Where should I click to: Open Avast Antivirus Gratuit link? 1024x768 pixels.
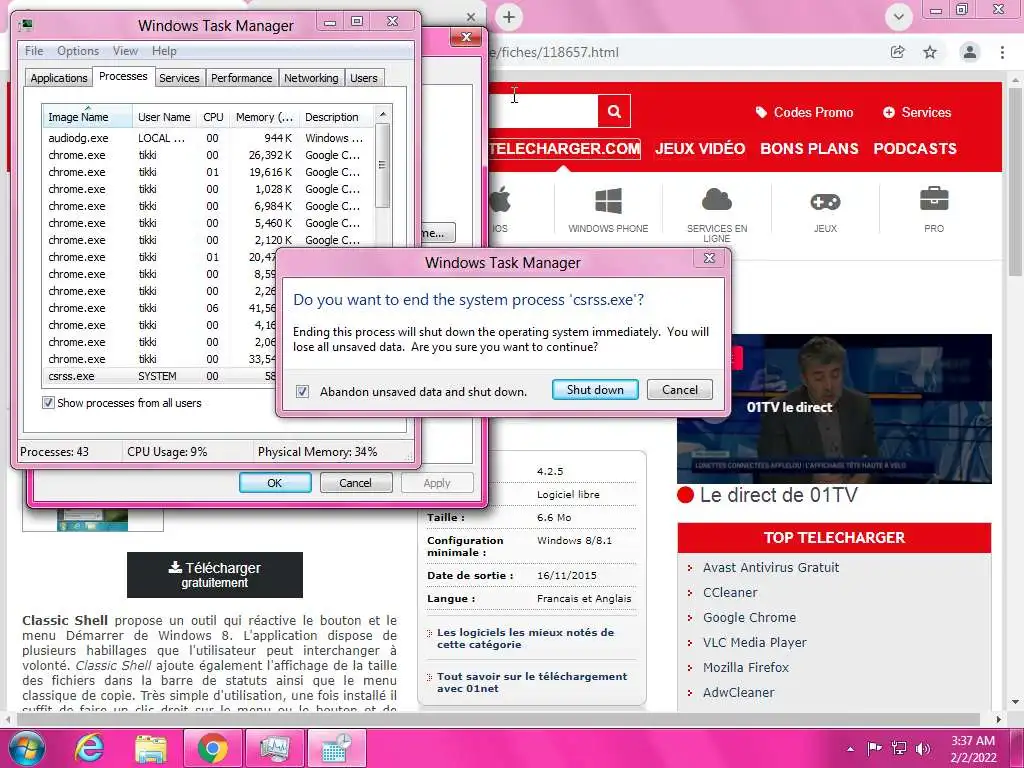pos(771,568)
